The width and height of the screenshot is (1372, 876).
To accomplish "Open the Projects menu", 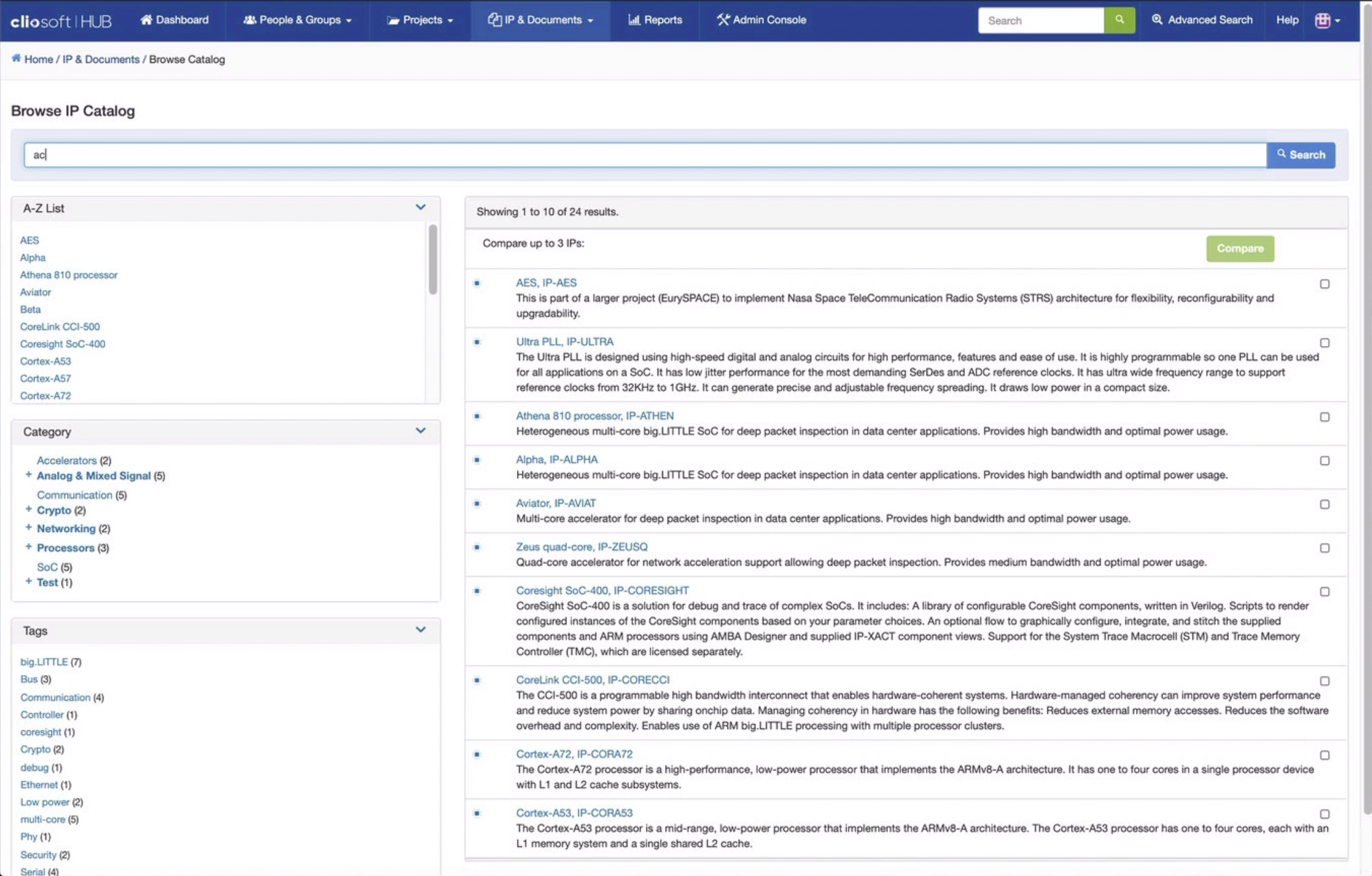I will point(420,20).
